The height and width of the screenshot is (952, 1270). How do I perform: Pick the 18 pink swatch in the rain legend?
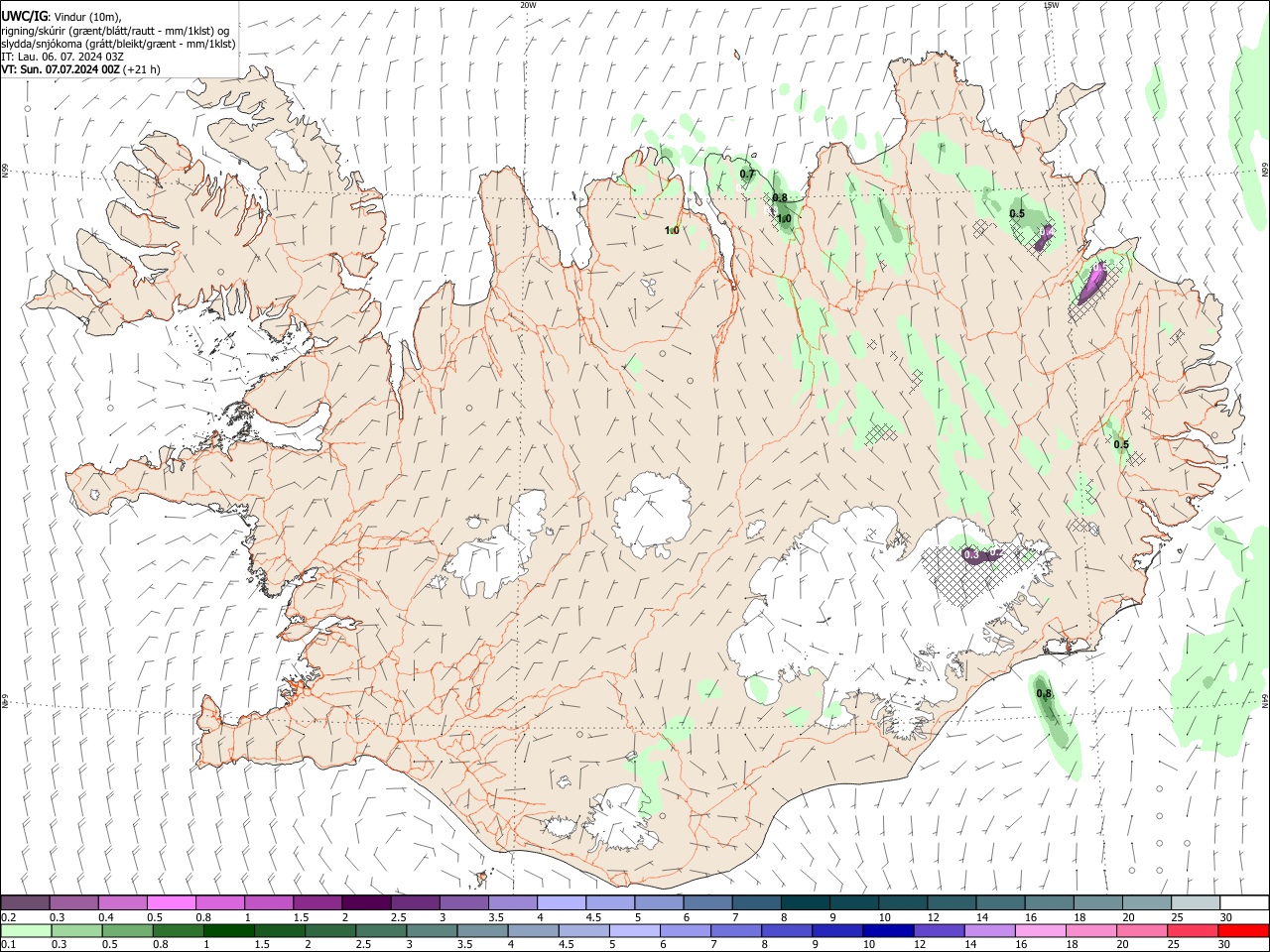point(1090,930)
